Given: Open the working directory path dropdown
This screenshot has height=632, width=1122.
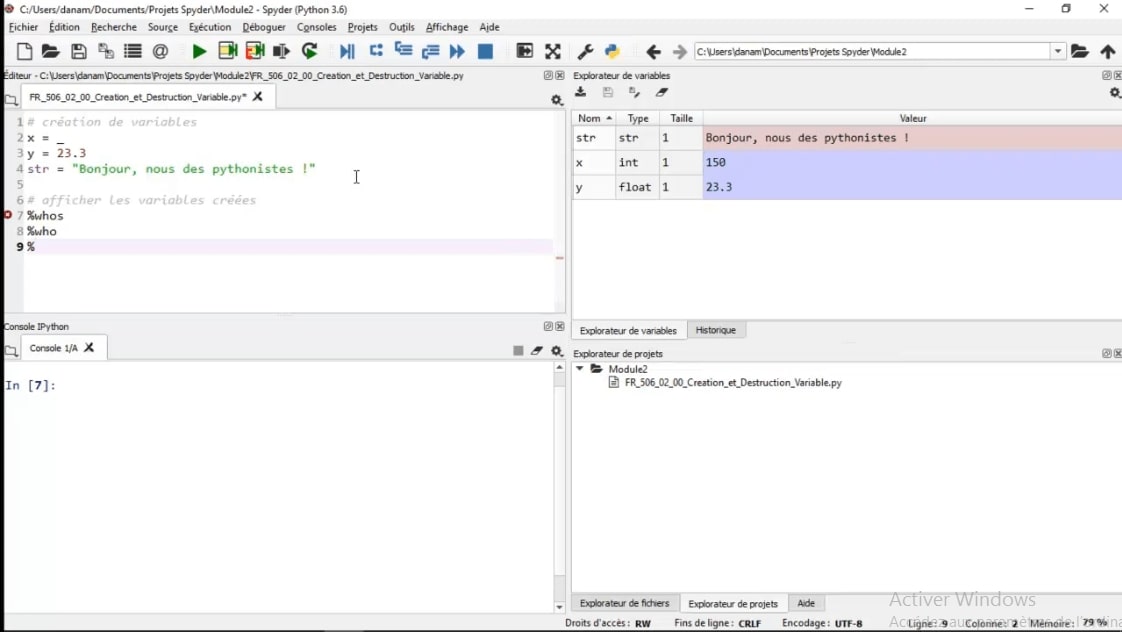Looking at the screenshot, I should click(x=1057, y=51).
